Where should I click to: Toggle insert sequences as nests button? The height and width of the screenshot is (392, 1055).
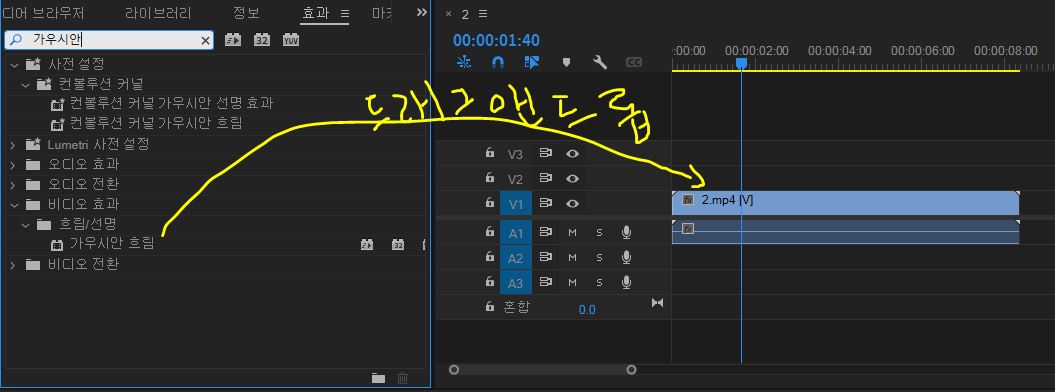464,62
